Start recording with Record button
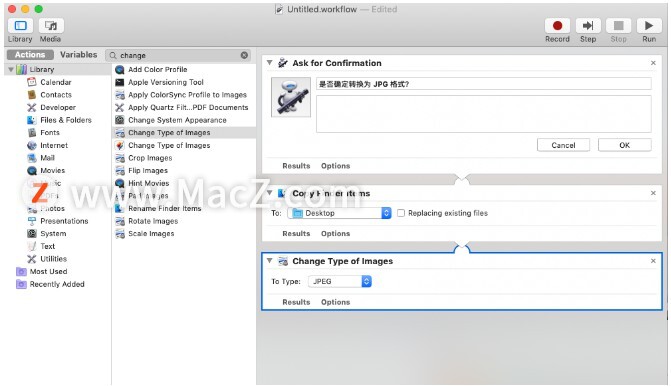The width and height of the screenshot is (671, 386). (x=557, y=26)
